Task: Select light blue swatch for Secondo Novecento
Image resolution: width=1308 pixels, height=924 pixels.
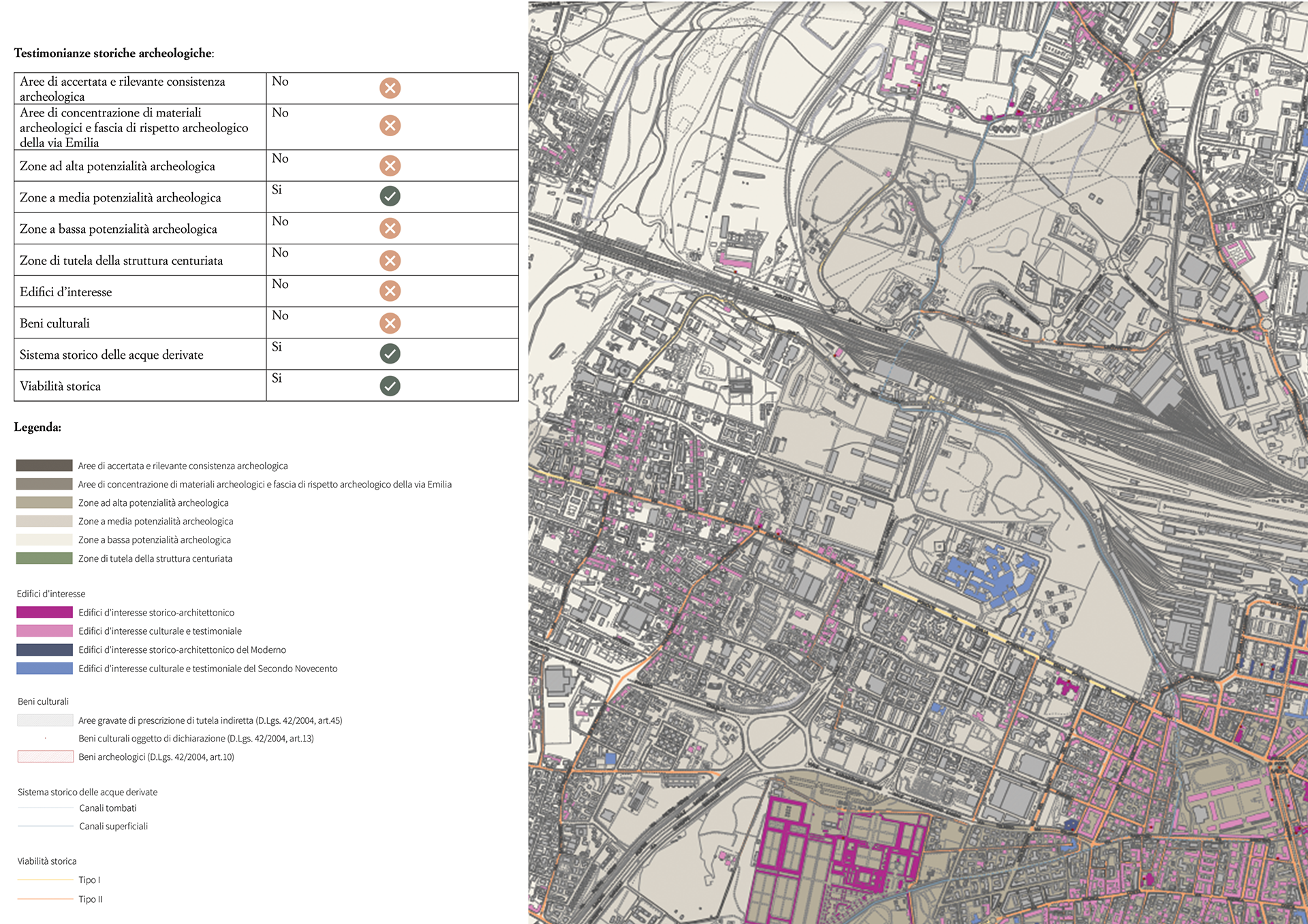Action: (44, 669)
